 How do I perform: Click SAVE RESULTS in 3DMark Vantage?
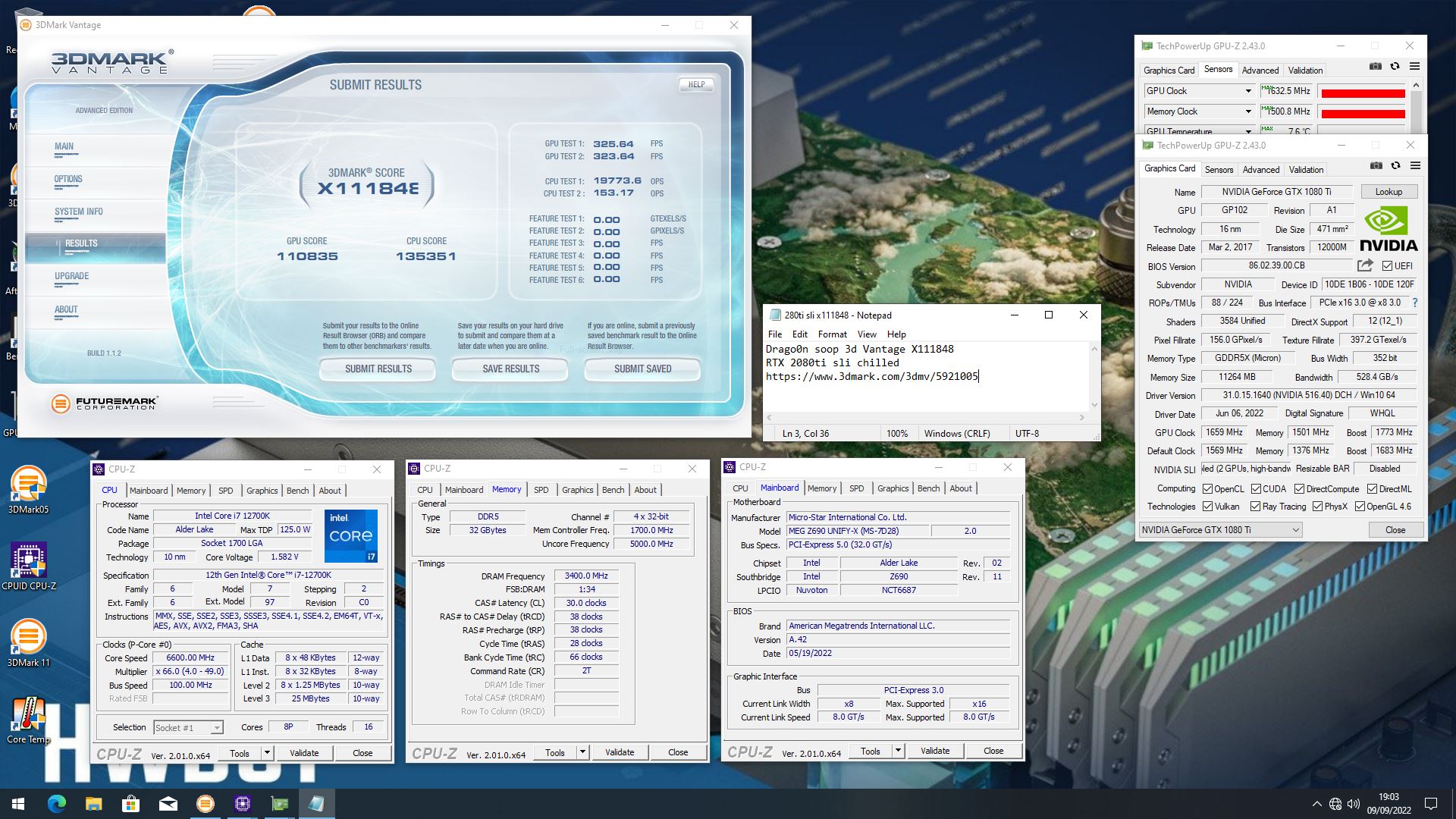click(x=510, y=369)
